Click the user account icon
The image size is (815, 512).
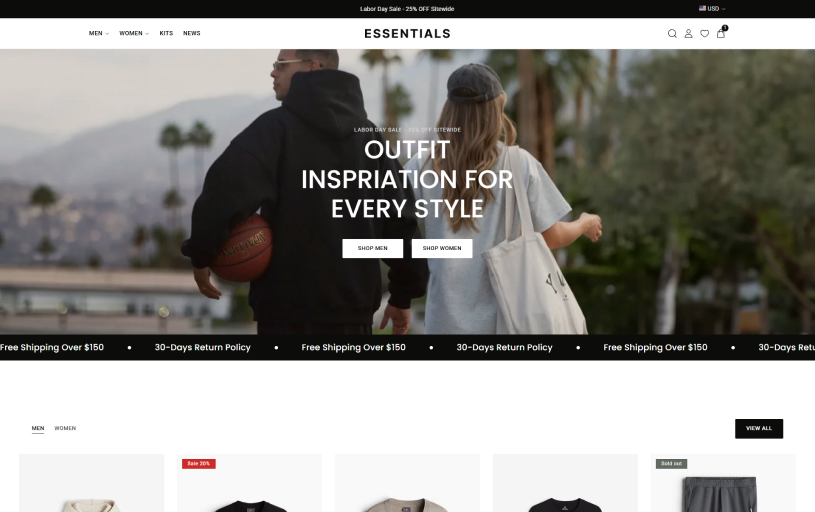click(x=688, y=34)
